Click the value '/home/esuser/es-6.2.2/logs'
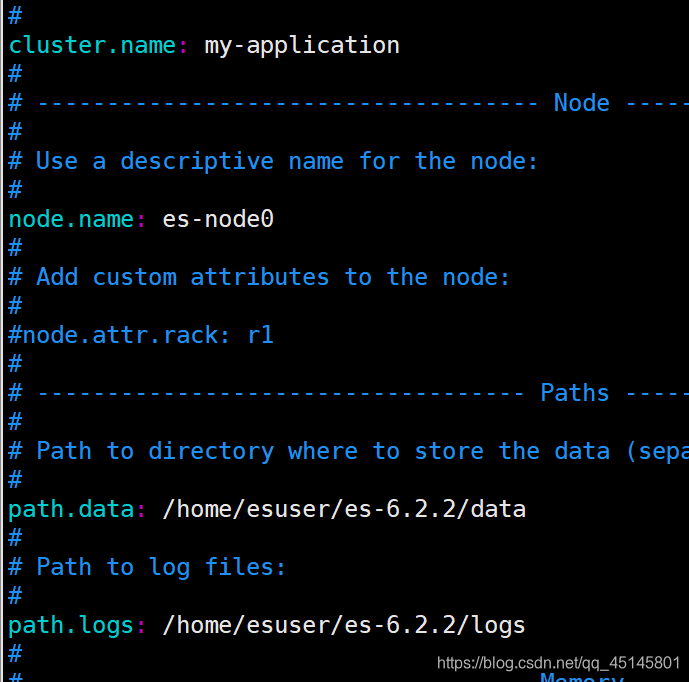Viewport: 689px width, 682px height. (x=344, y=626)
